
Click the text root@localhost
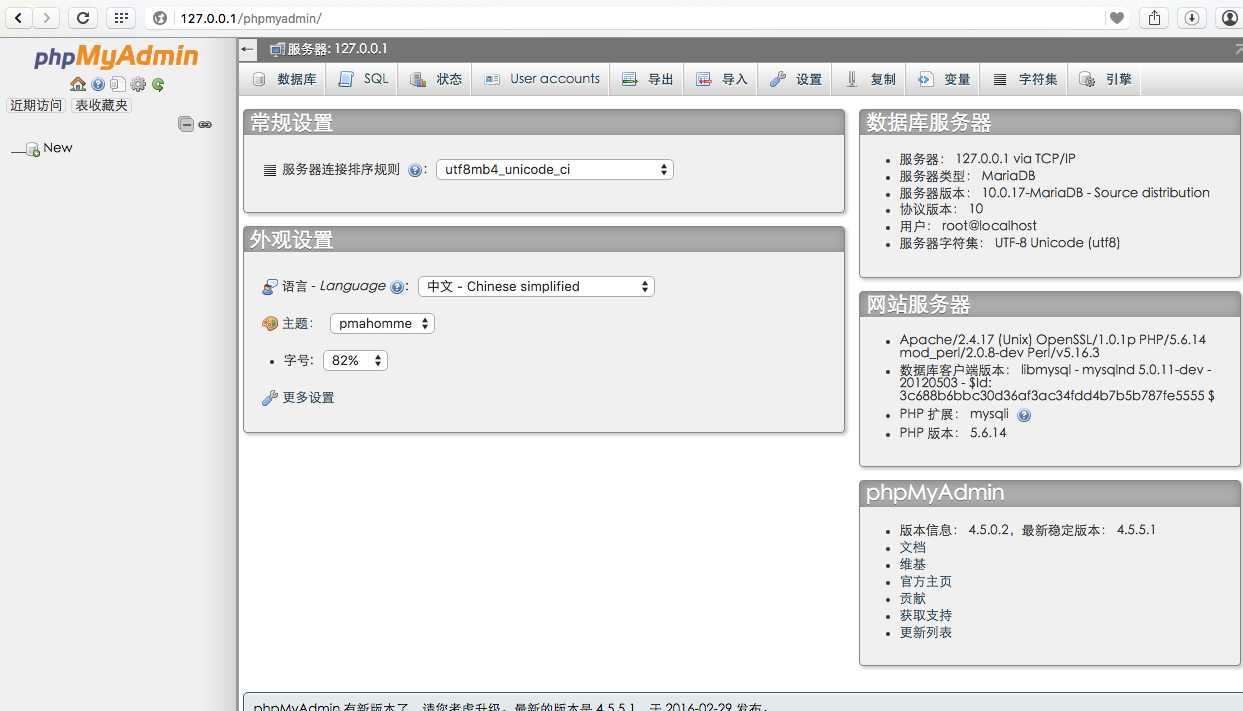pos(989,226)
